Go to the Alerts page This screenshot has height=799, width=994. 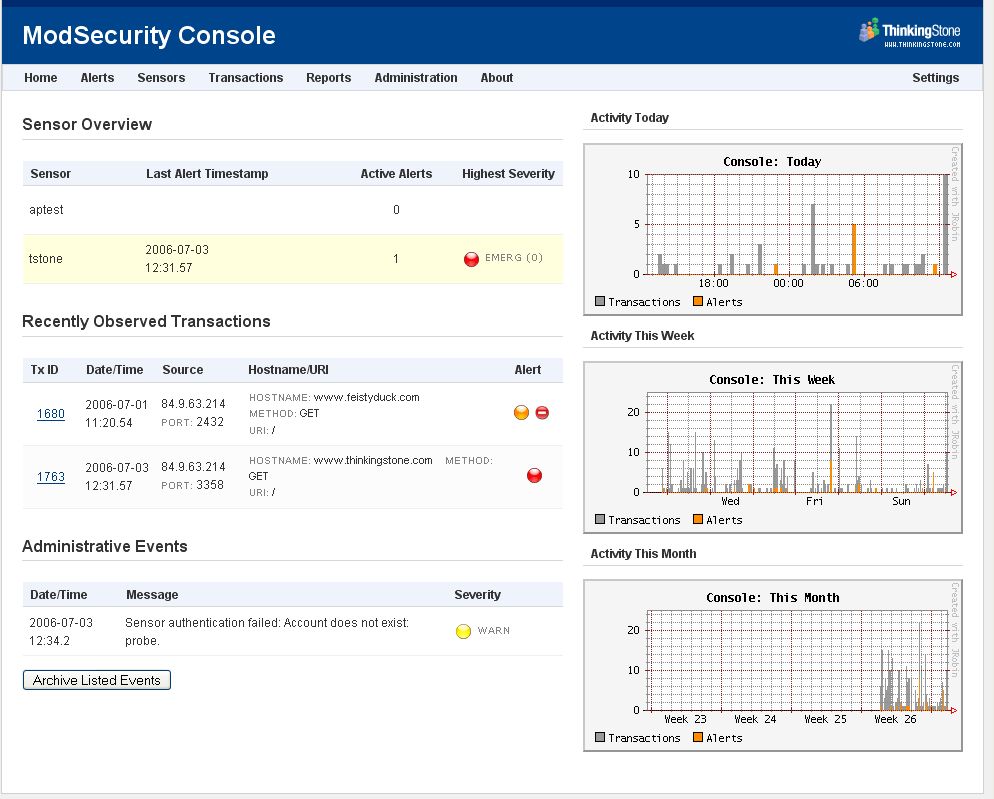[97, 77]
